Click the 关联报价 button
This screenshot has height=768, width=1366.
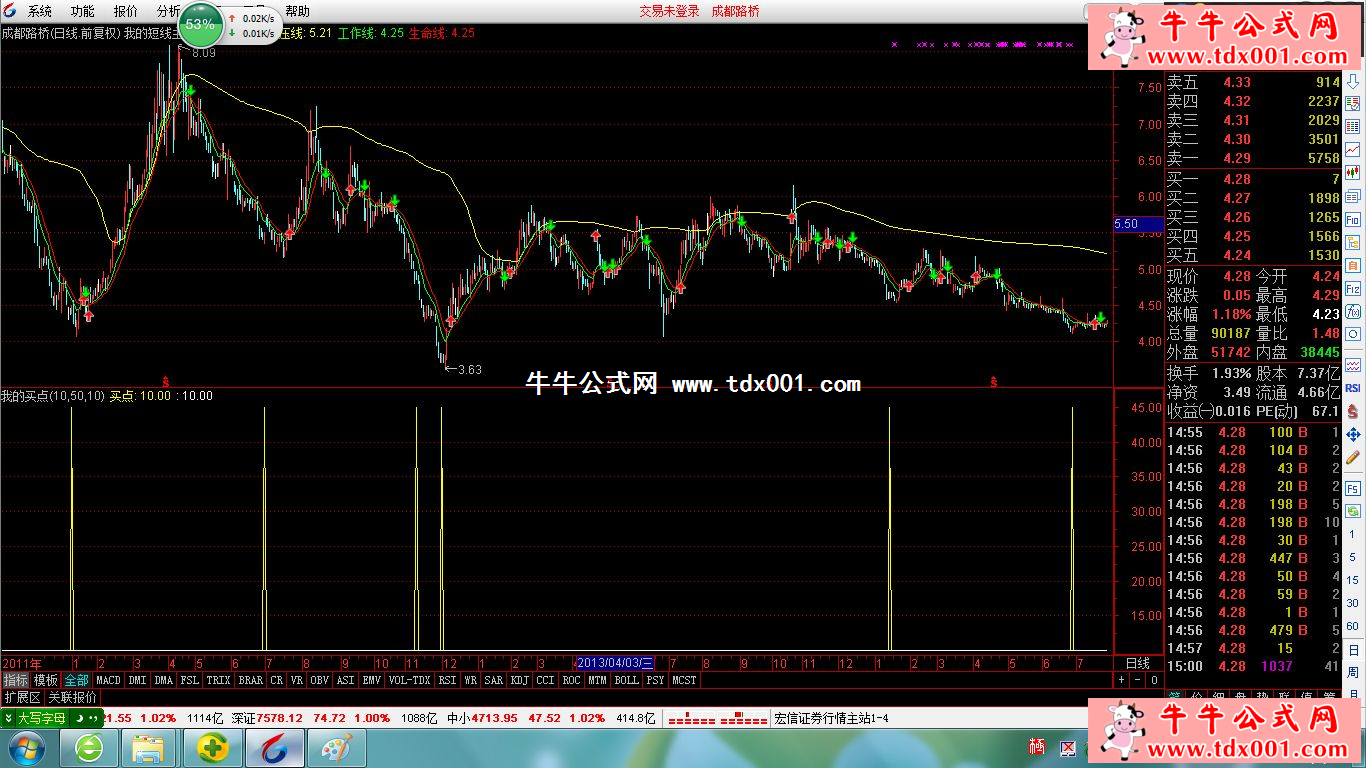coord(73,697)
